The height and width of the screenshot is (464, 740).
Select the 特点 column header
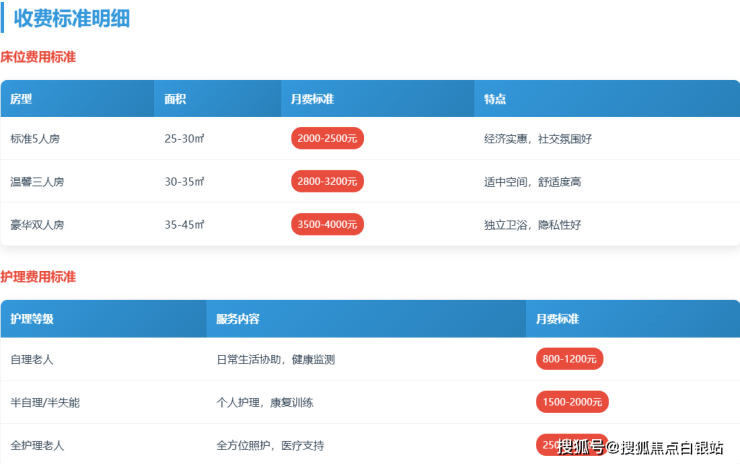tap(494, 99)
